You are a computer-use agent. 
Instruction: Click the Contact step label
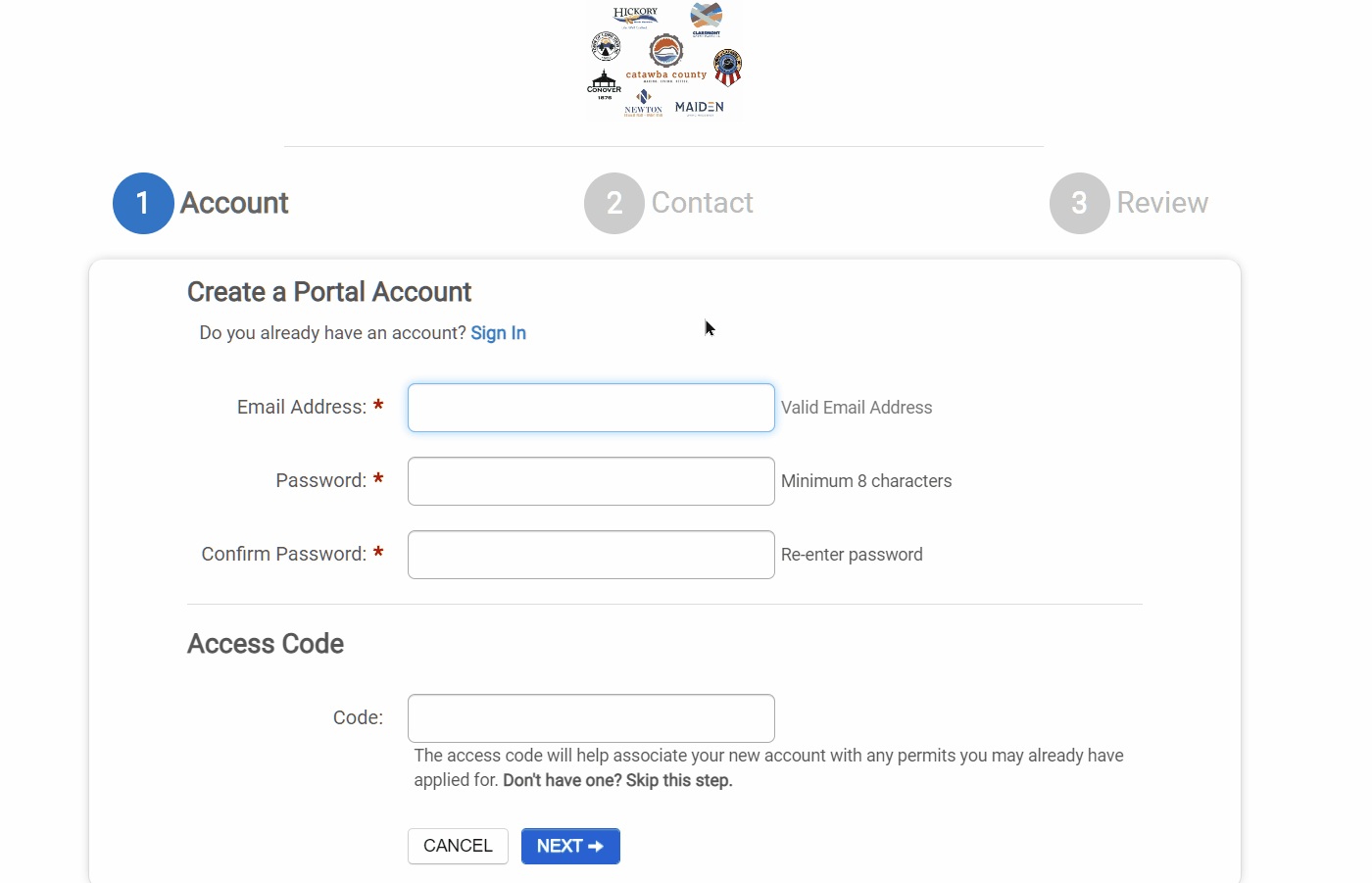(x=702, y=203)
